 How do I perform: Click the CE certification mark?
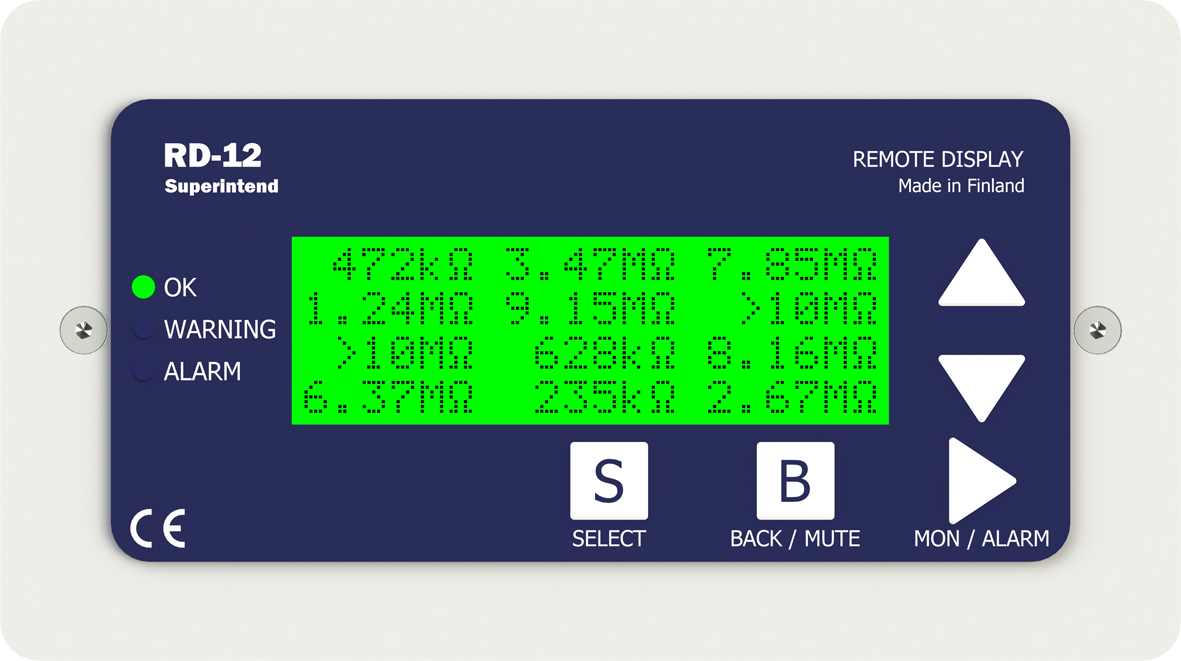click(x=158, y=528)
